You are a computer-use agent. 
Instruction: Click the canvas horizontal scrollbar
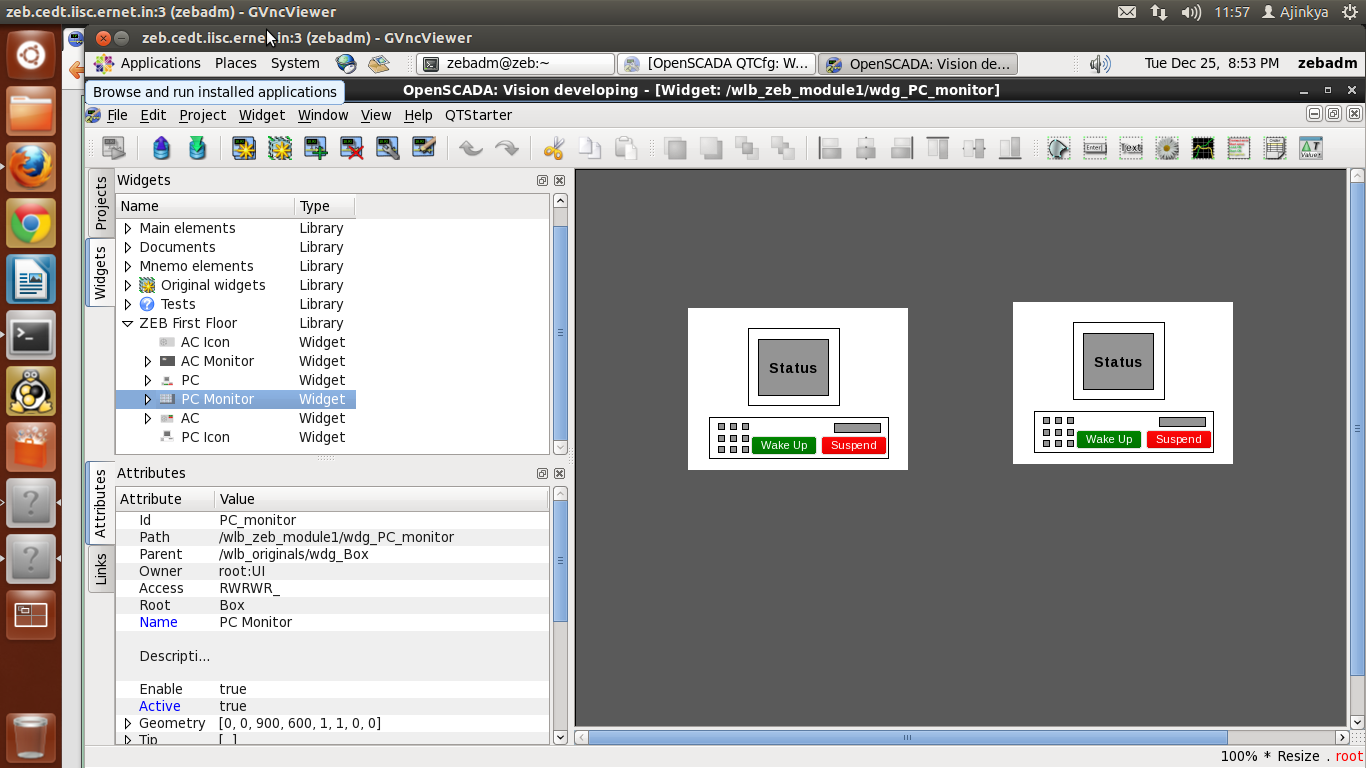(907, 738)
